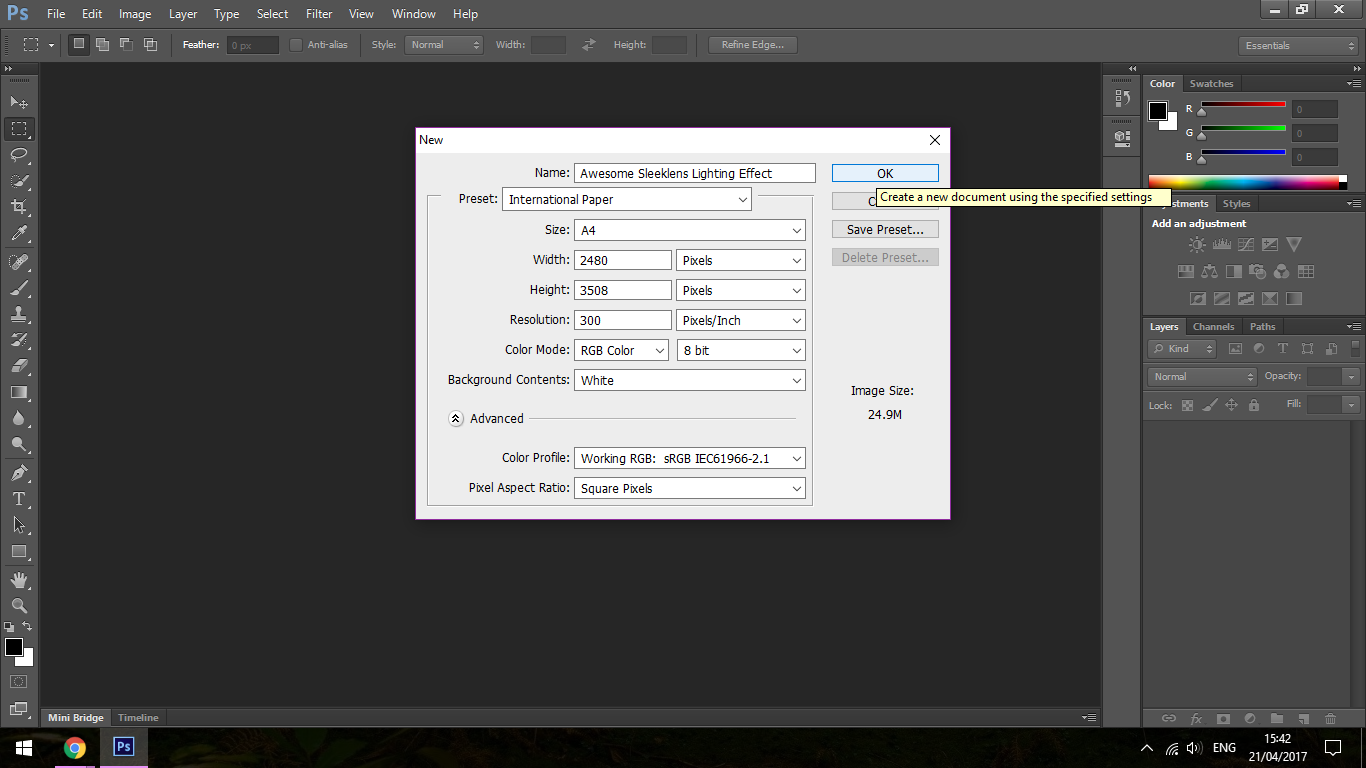Screen dimensions: 1366x768
Task: Select the Lasso tool
Action: [x=19, y=155]
